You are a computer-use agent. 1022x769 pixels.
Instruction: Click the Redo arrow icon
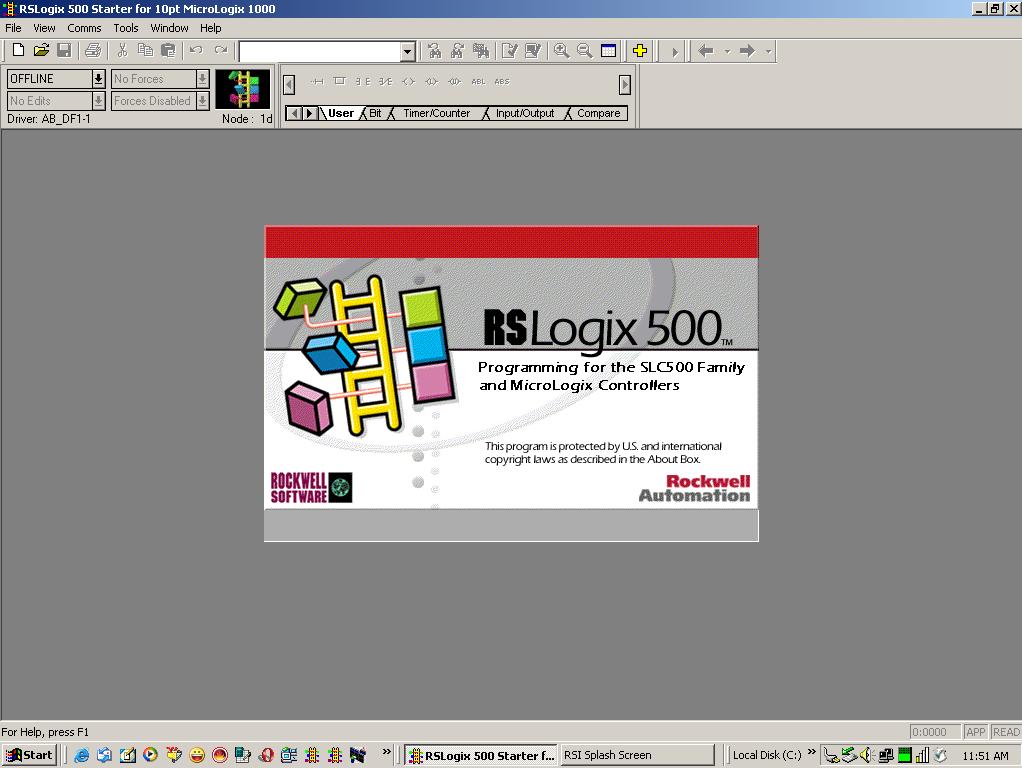pos(220,51)
